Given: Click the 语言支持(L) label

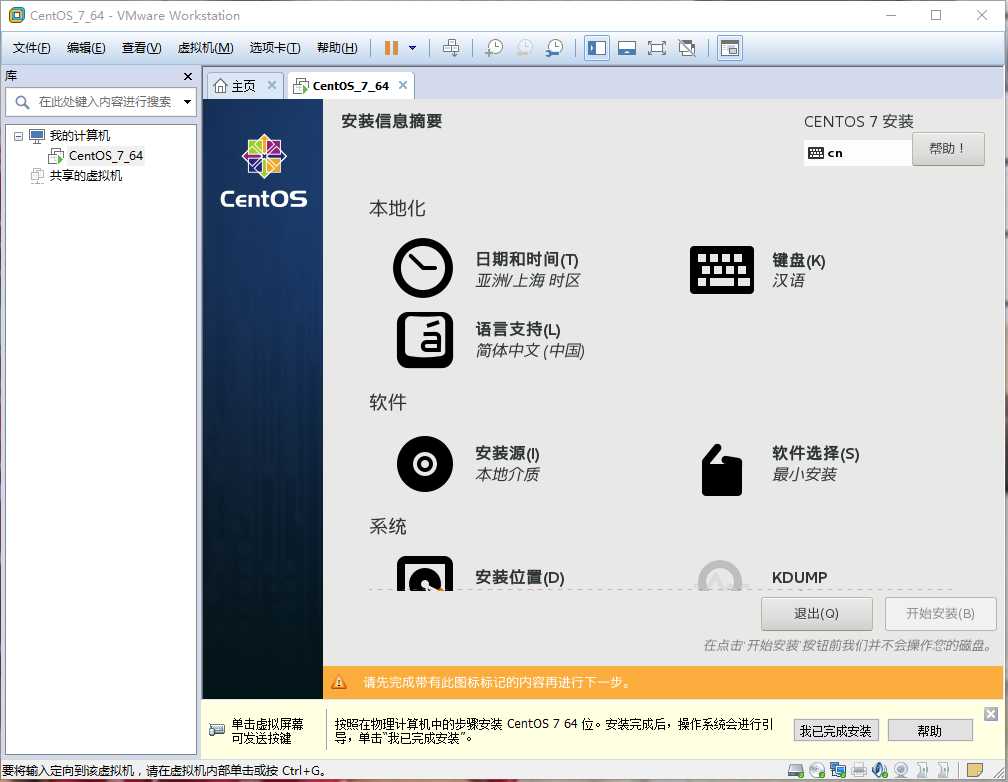Looking at the screenshot, I should coord(518,329).
